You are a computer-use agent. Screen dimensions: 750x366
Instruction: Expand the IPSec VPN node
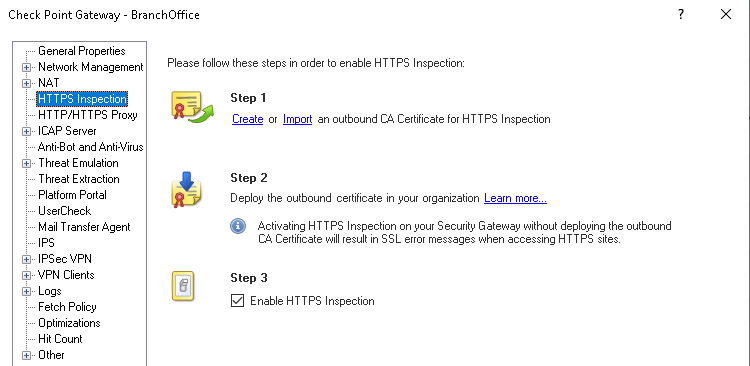coord(26,259)
